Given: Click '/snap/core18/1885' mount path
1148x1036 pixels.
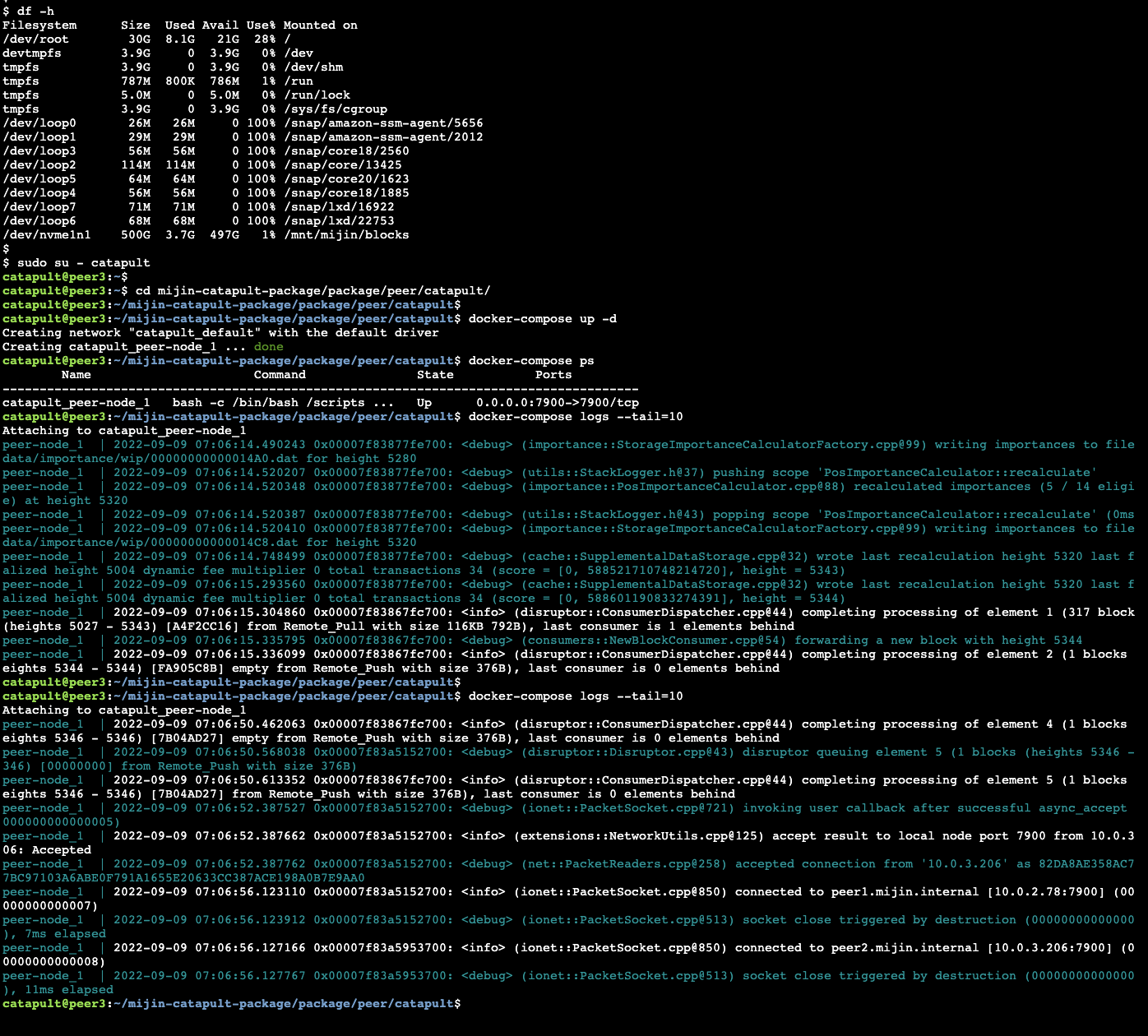Looking at the screenshot, I should 346,192.
